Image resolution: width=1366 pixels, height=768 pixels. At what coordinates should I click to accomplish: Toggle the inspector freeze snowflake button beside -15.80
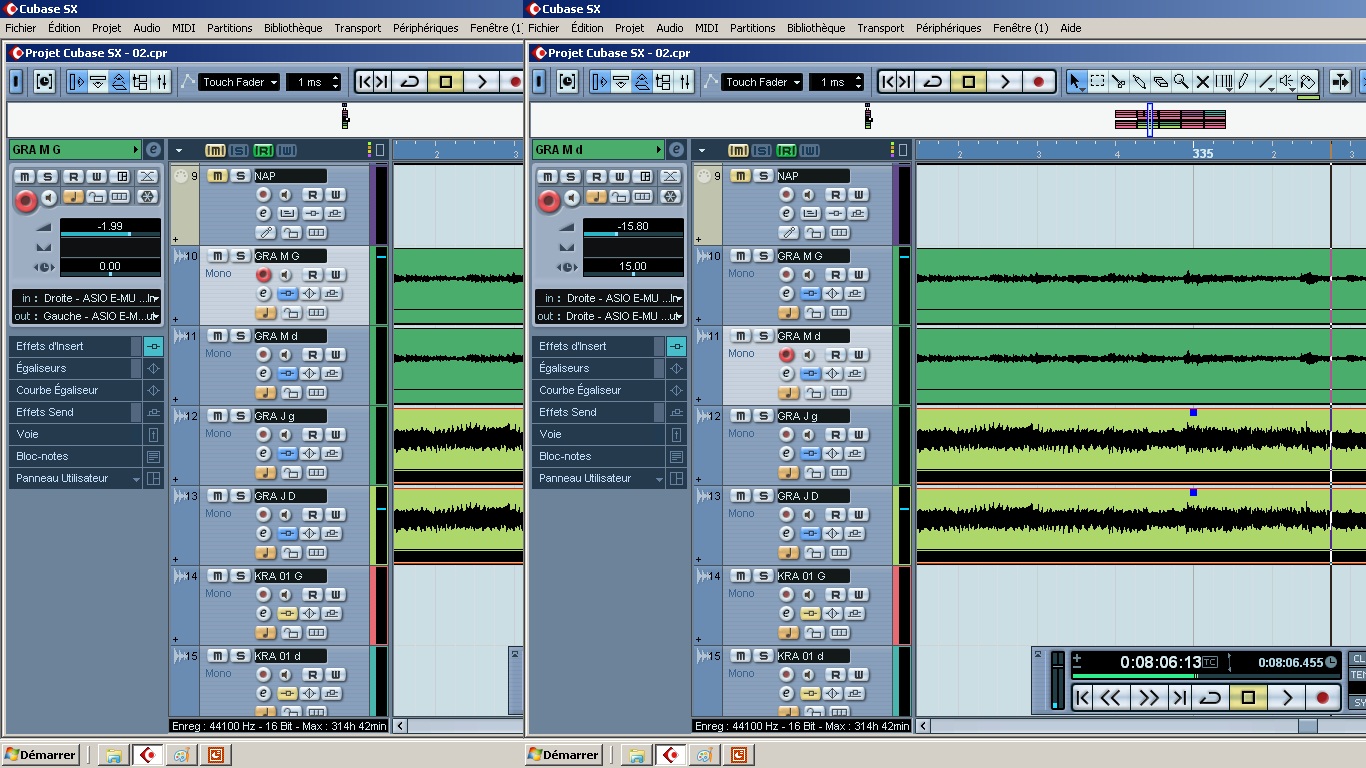[x=670, y=197]
